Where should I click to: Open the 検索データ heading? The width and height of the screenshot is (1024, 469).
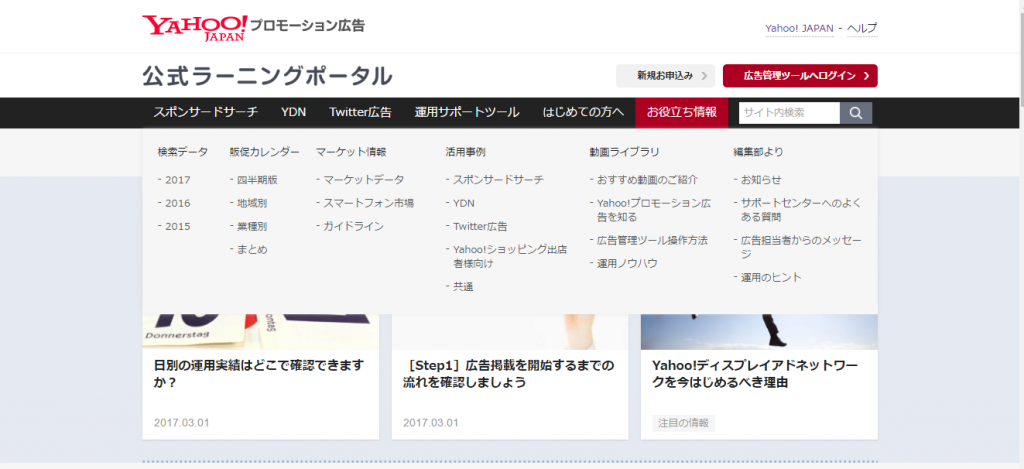click(183, 152)
